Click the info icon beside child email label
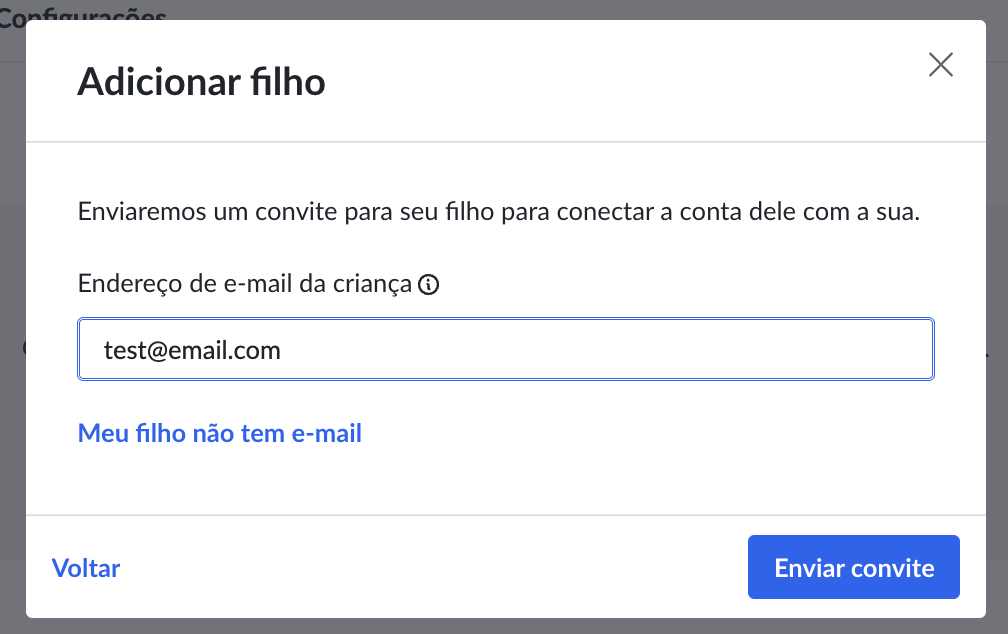The image size is (1008, 634). 428,284
